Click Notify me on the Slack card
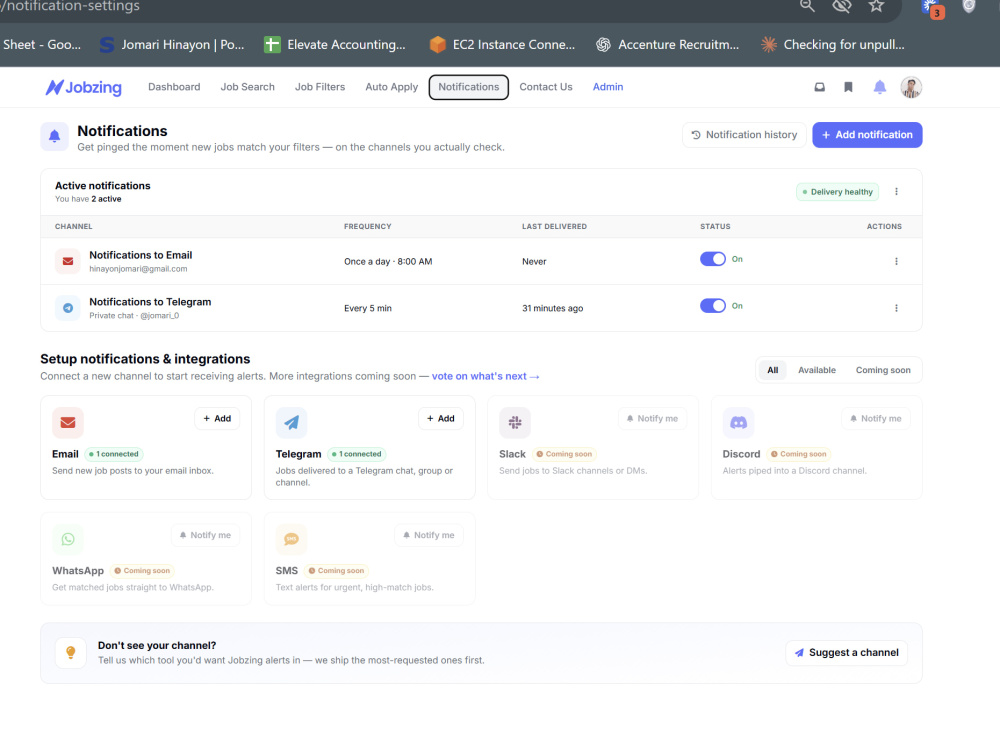Viewport: 1000px width, 750px height. (x=652, y=418)
